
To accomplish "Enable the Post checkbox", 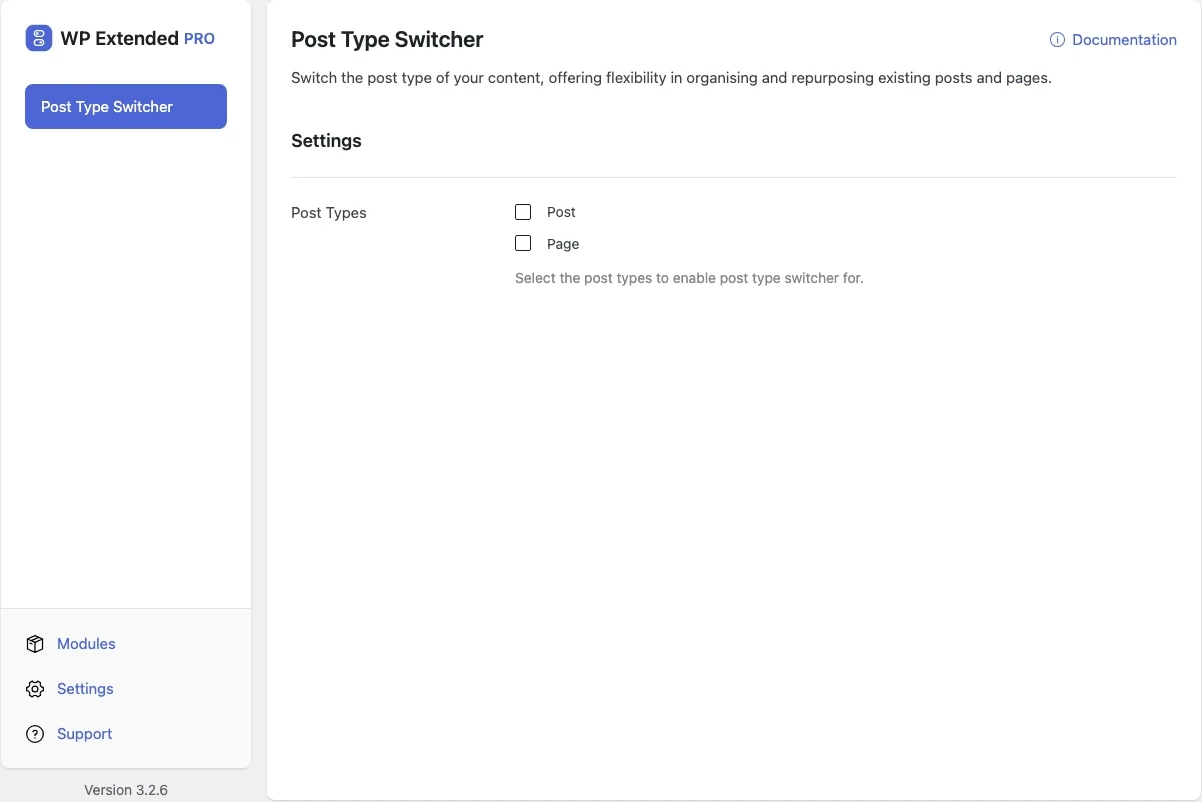I will point(523,212).
